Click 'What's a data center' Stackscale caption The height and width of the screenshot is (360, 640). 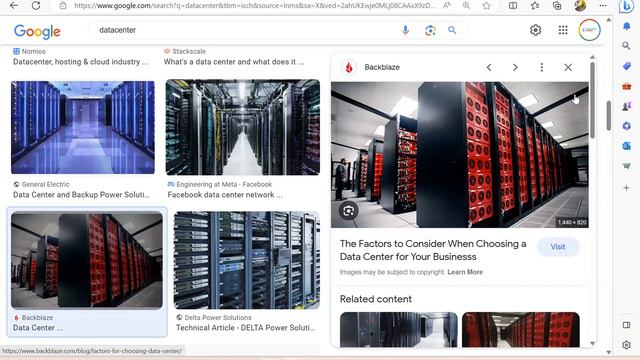point(233,62)
